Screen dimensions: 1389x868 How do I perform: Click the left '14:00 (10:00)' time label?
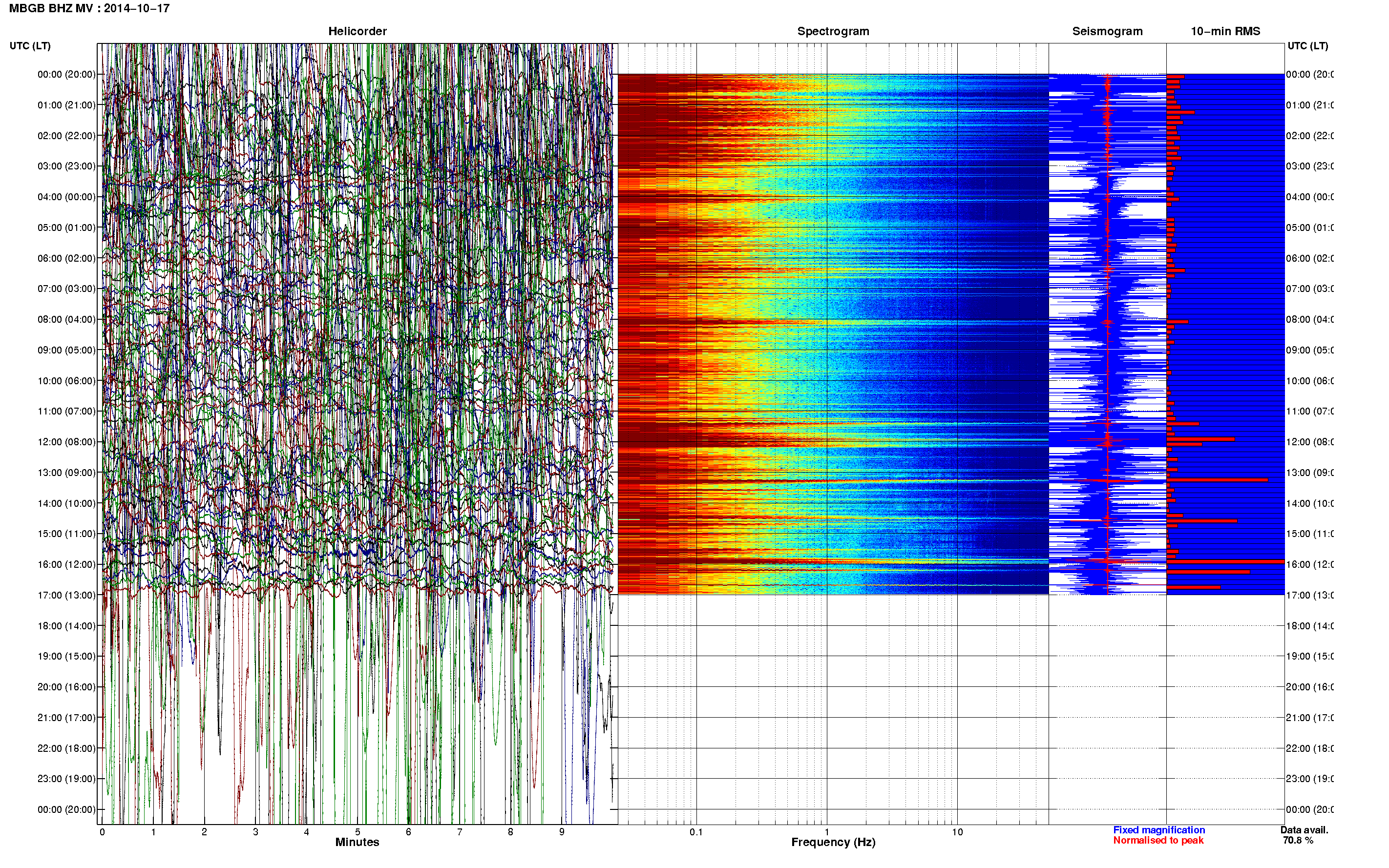tap(66, 503)
